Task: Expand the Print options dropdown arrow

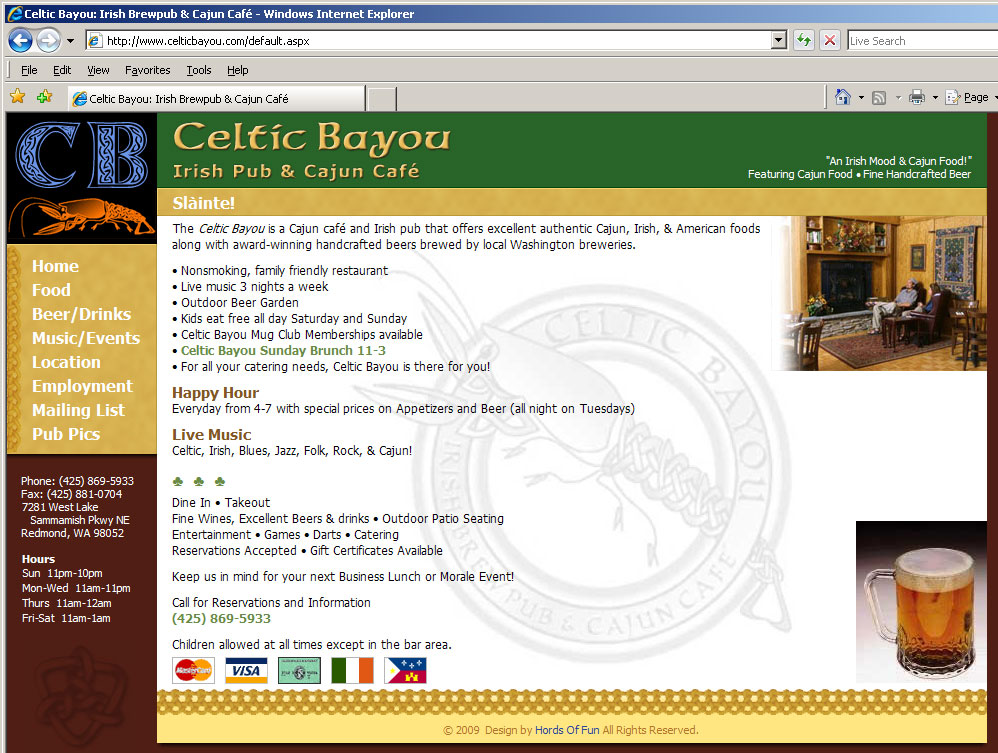Action: [935, 97]
